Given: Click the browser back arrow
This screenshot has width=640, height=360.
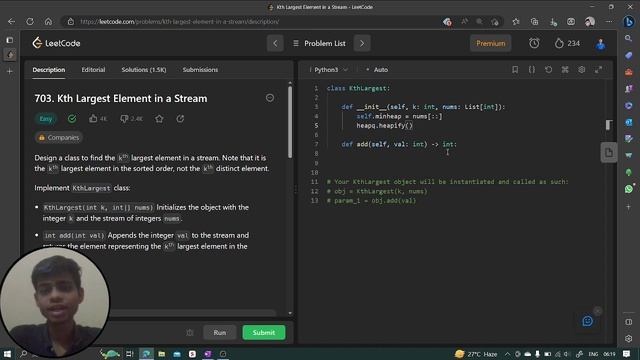Looking at the screenshot, I should pyautogui.click(x=11, y=22).
